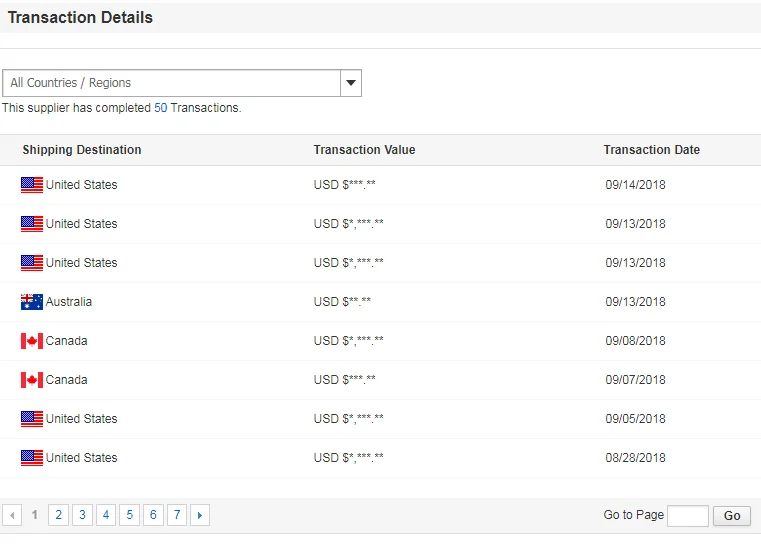Click the Canada flag beside 09/07/2018
Screen dimensions: 761x556
(32, 380)
